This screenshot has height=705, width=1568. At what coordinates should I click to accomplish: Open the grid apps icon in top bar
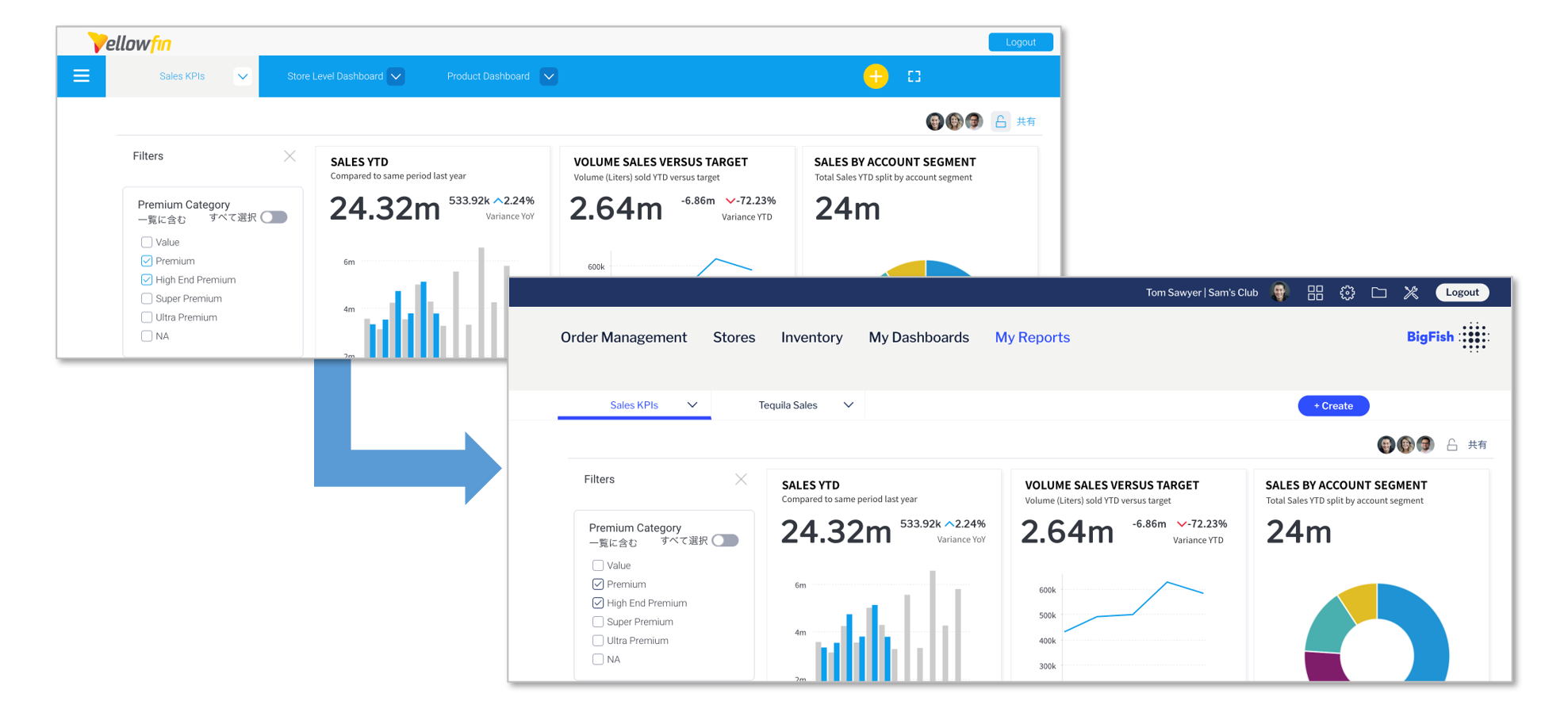pos(1315,293)
